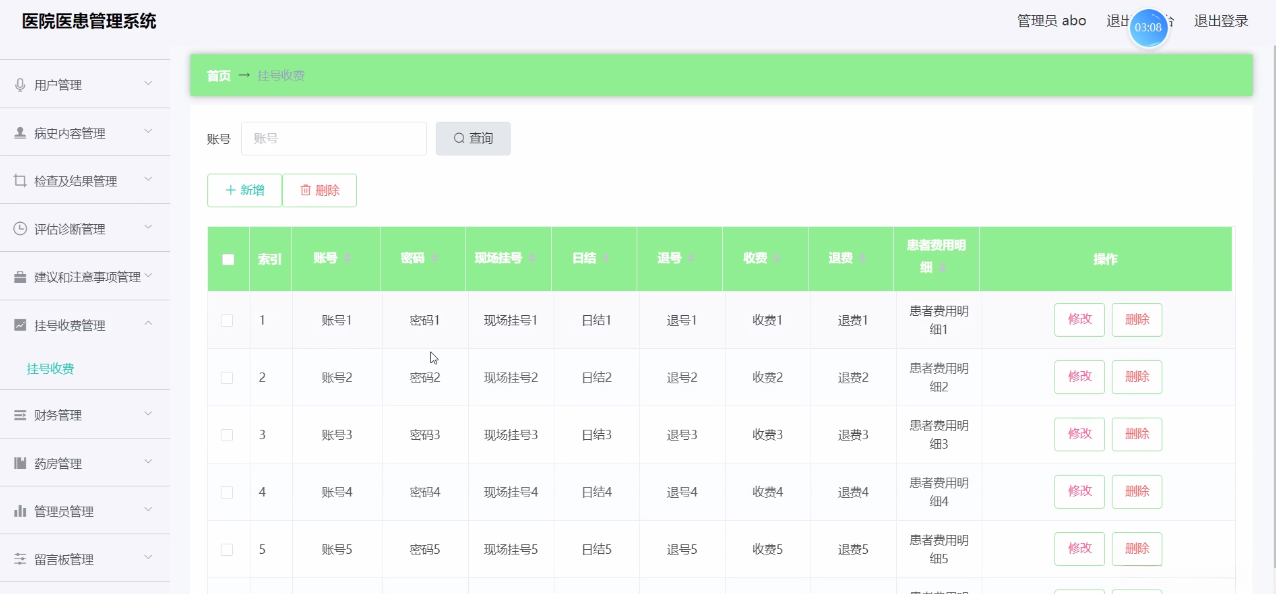Collapse the 挂号收费管理 menu chevron
Screen dimensions: 1276x594
148,324
